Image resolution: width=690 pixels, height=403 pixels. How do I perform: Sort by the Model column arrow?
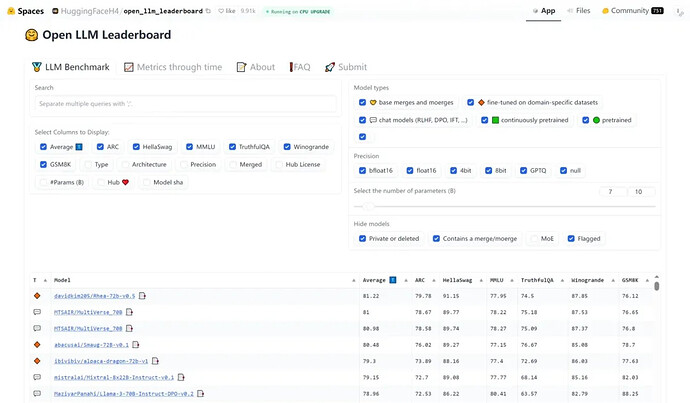click(354, 280)
